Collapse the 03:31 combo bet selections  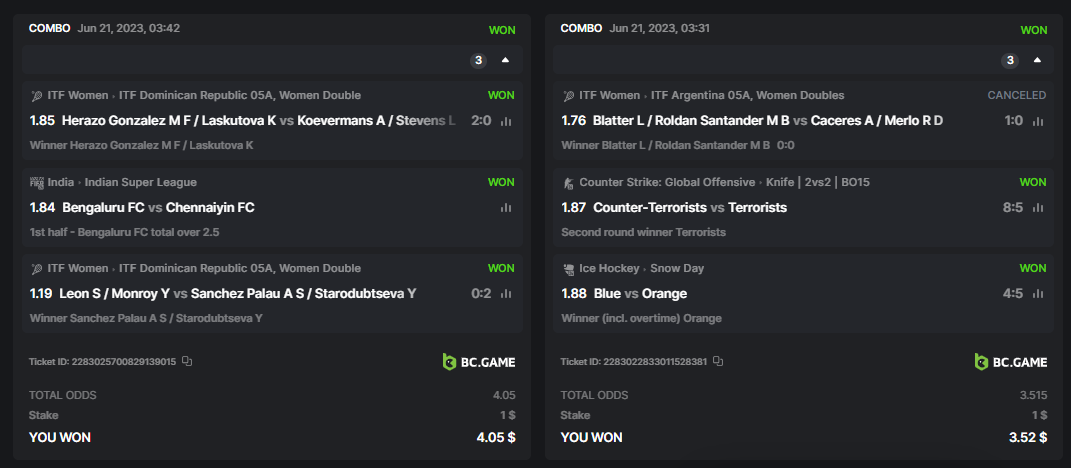[1037, 60]
